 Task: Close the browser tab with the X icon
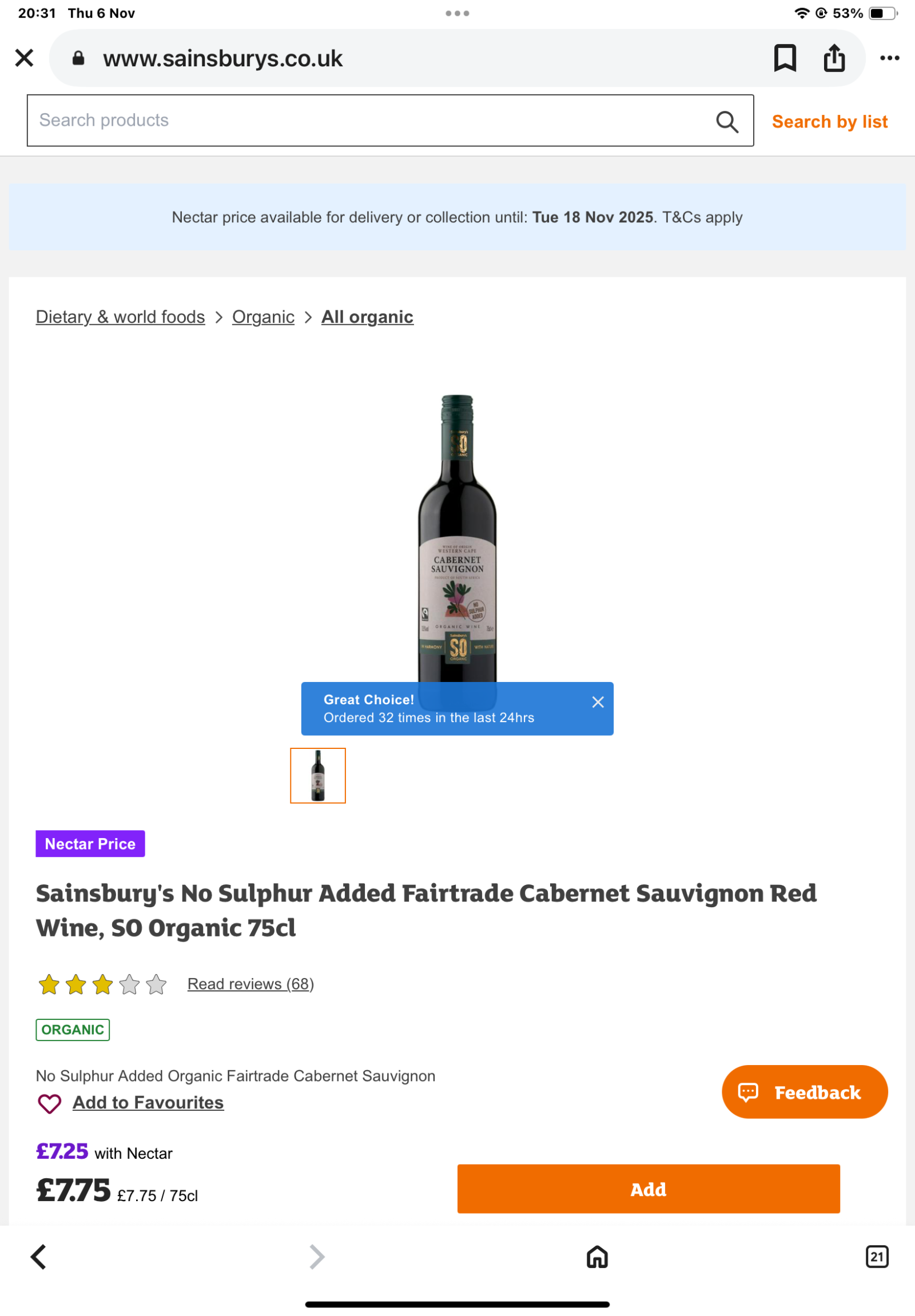(24, 58)
